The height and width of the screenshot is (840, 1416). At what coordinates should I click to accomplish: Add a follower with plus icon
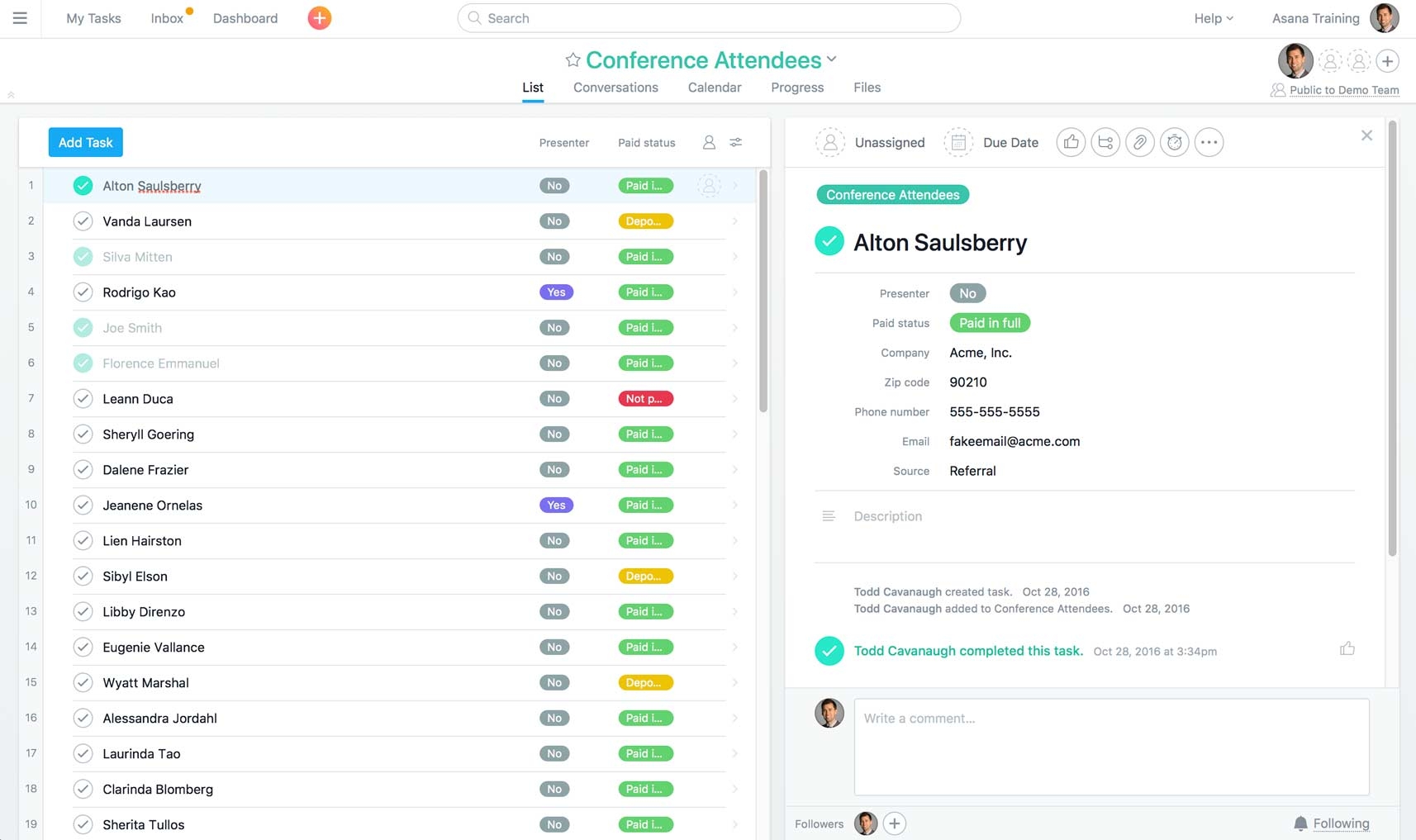[x=894, y=823]
